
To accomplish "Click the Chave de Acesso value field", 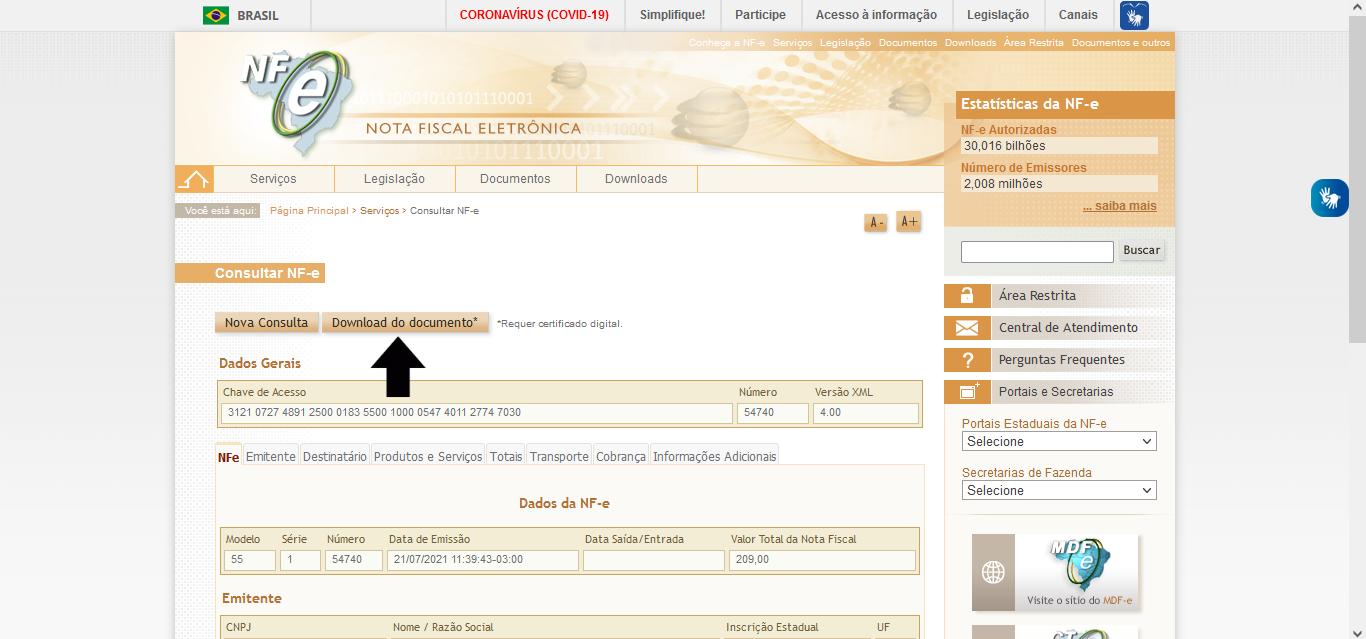I will (x=477, y=413).
